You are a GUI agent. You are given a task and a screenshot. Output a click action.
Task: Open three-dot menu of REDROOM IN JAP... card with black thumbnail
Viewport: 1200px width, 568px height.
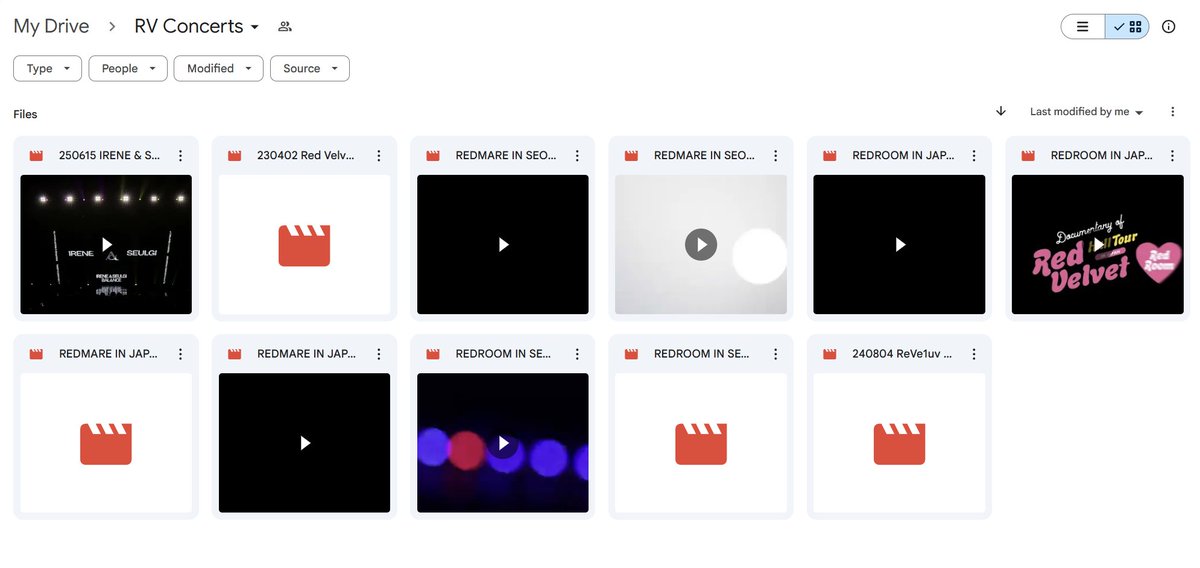pos(974,156)
